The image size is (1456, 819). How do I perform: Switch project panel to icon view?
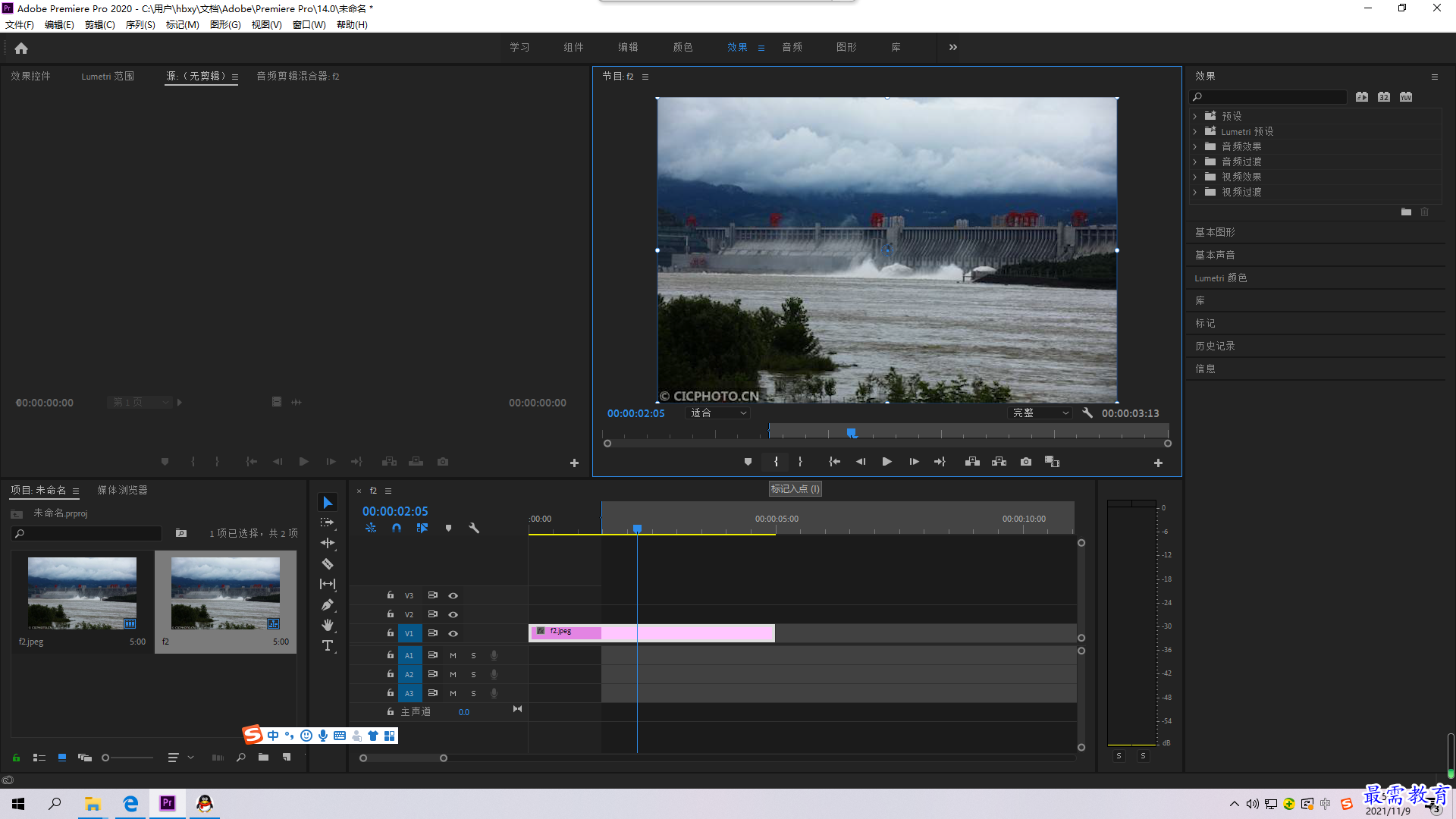[x=62, y=758]
